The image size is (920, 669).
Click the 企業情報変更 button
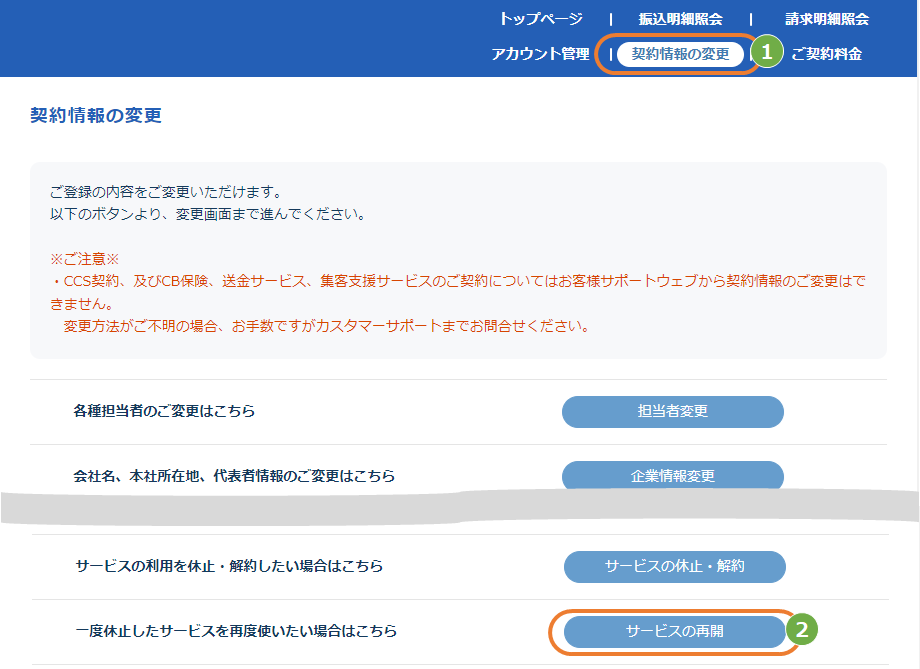[x=674, y=477]
